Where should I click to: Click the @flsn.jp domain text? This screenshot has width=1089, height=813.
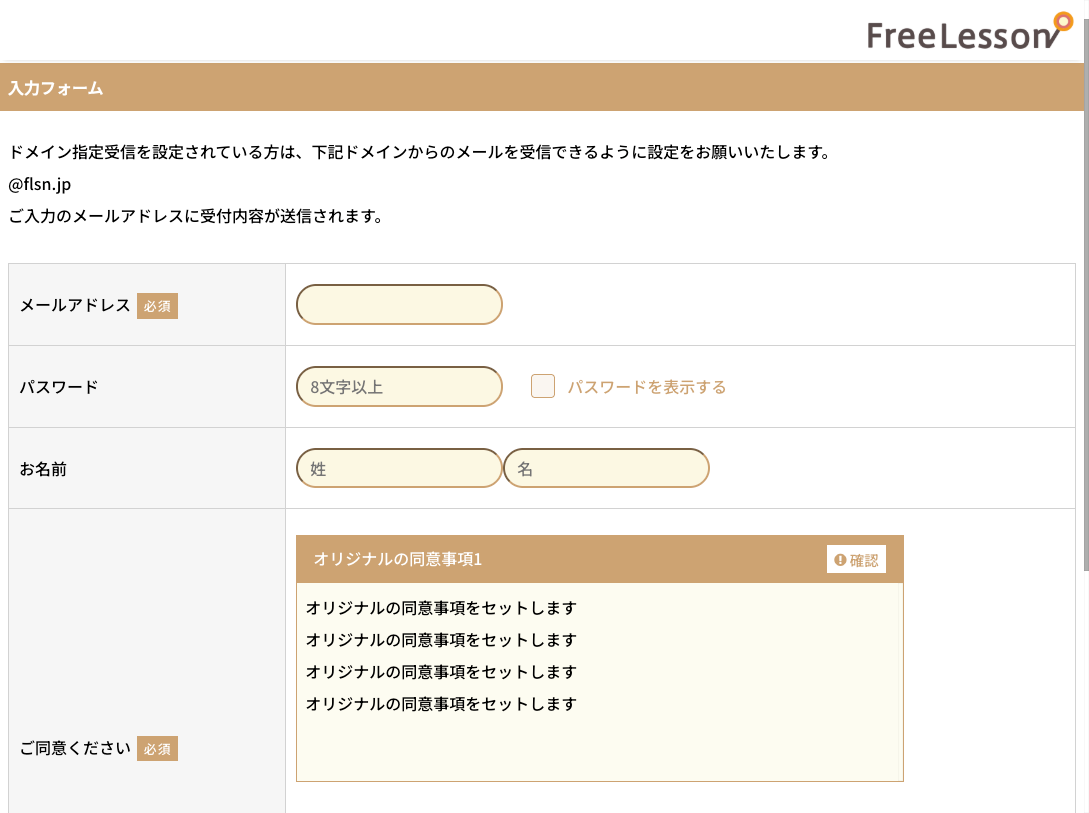40,184
